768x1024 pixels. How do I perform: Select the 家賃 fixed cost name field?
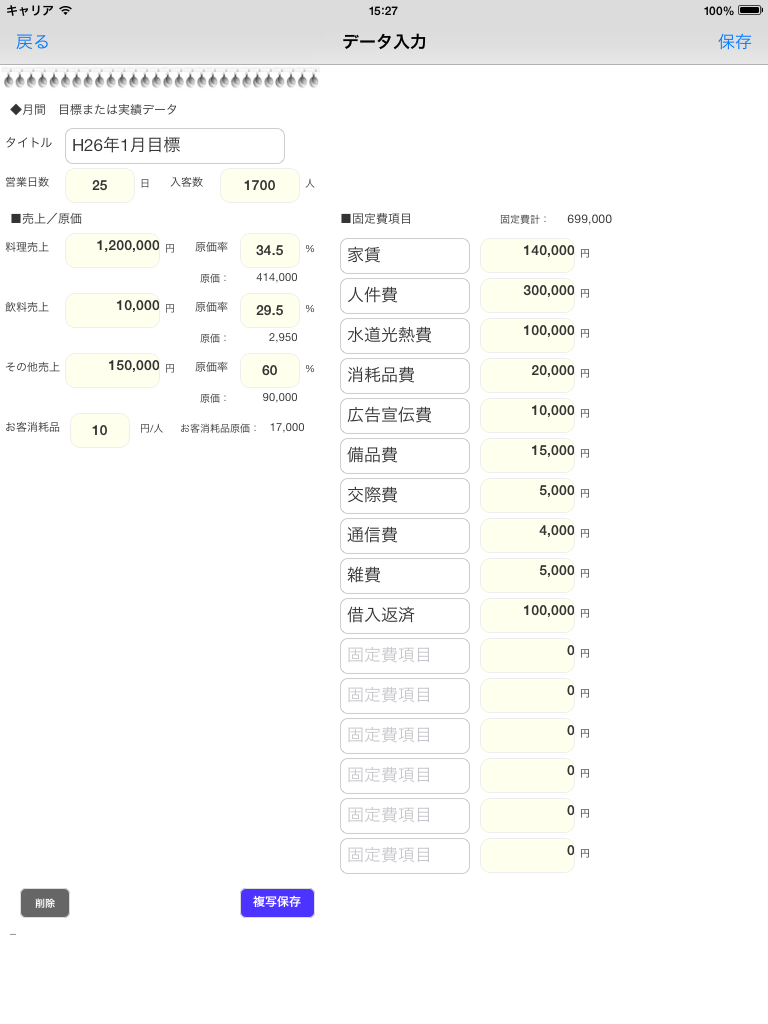point(405,256)
